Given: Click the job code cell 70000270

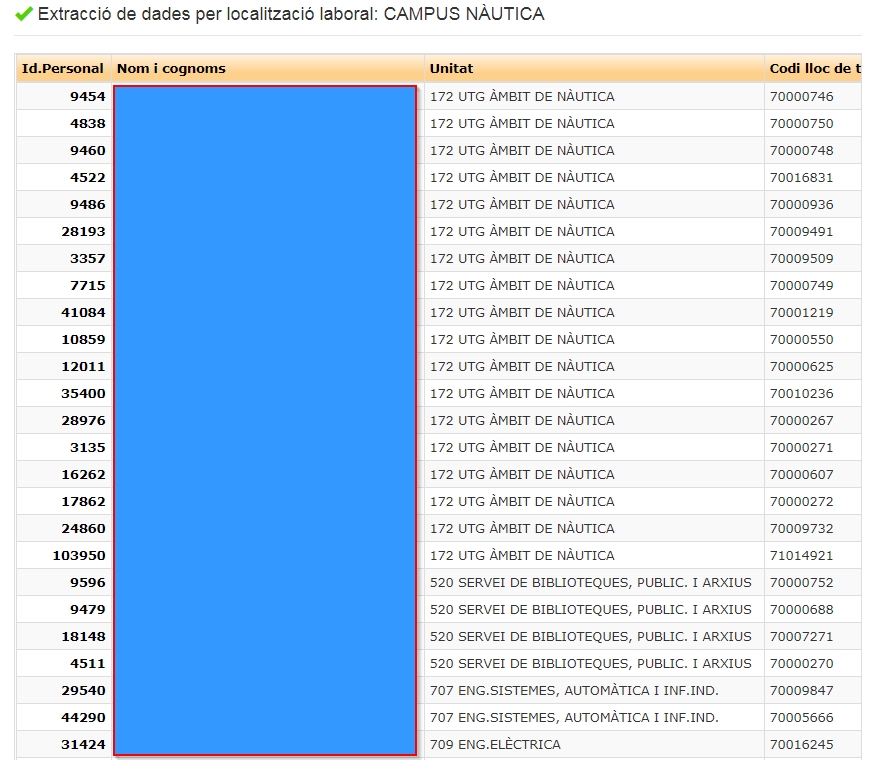Looking at the screenshot, I should click(801, 664).
